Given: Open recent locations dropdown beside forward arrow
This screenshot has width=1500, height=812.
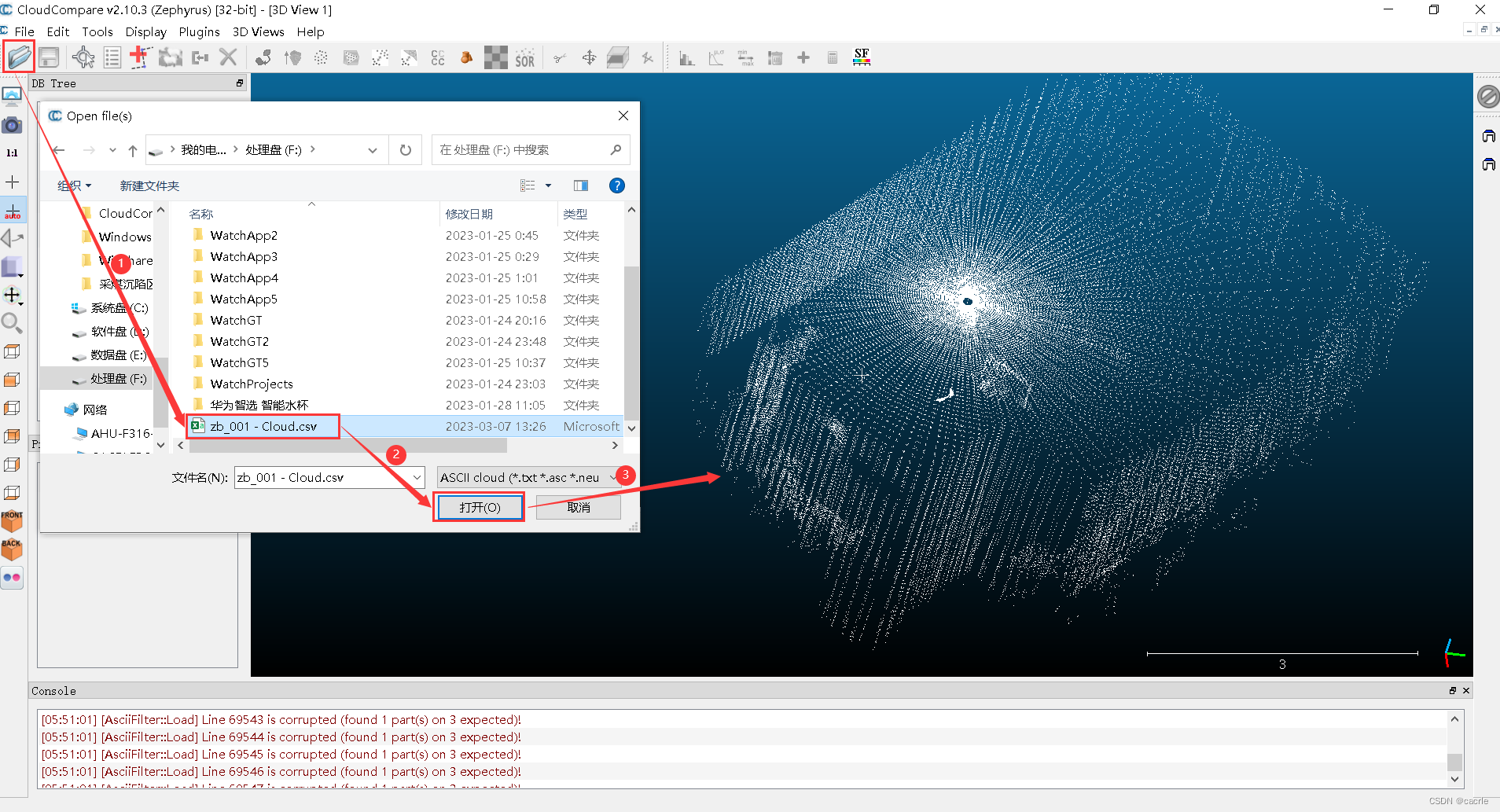Looking at the screenshot, I should 112,150.
